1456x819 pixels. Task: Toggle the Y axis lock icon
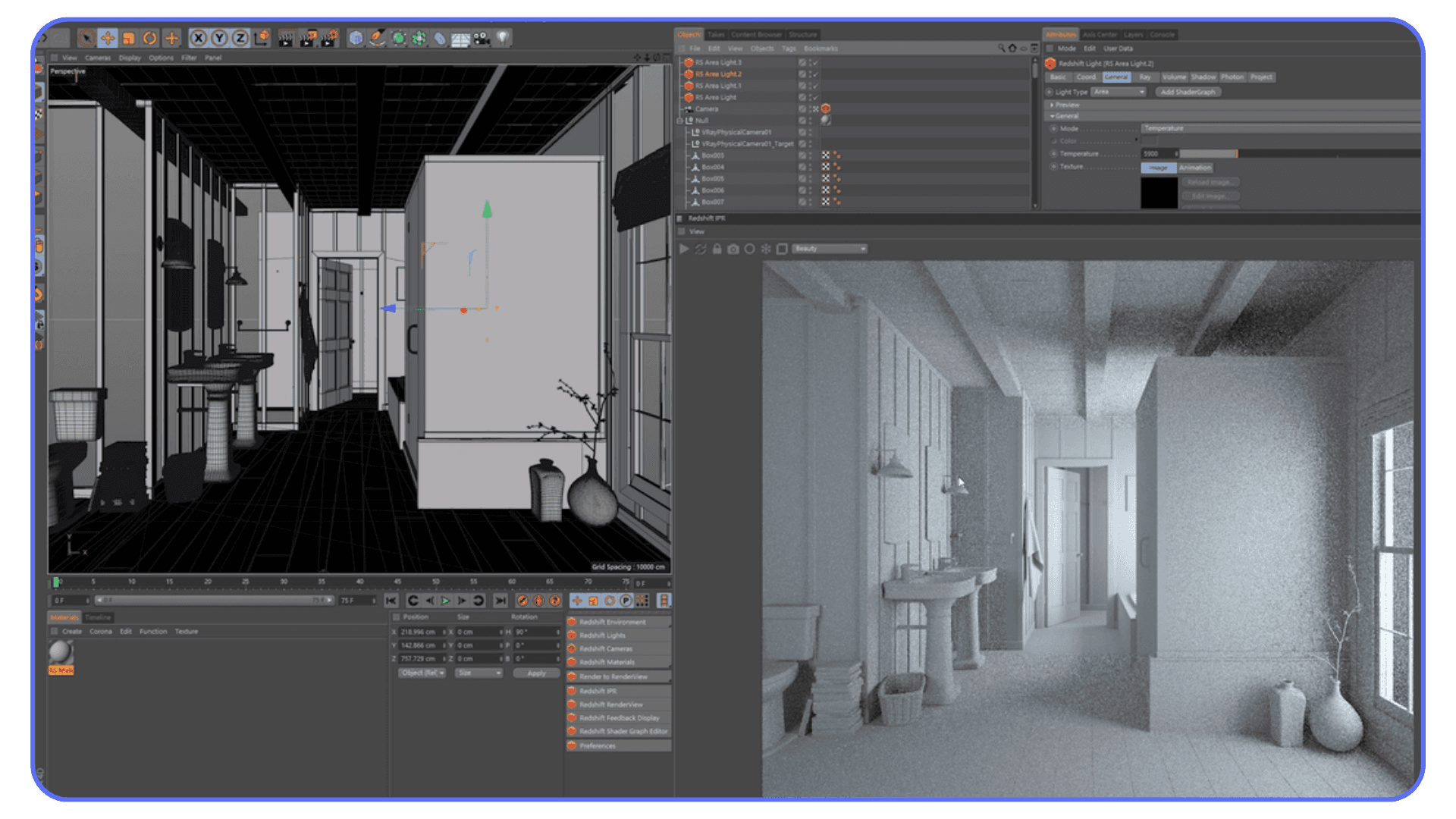pyautogui.click(x=219, y=37)
